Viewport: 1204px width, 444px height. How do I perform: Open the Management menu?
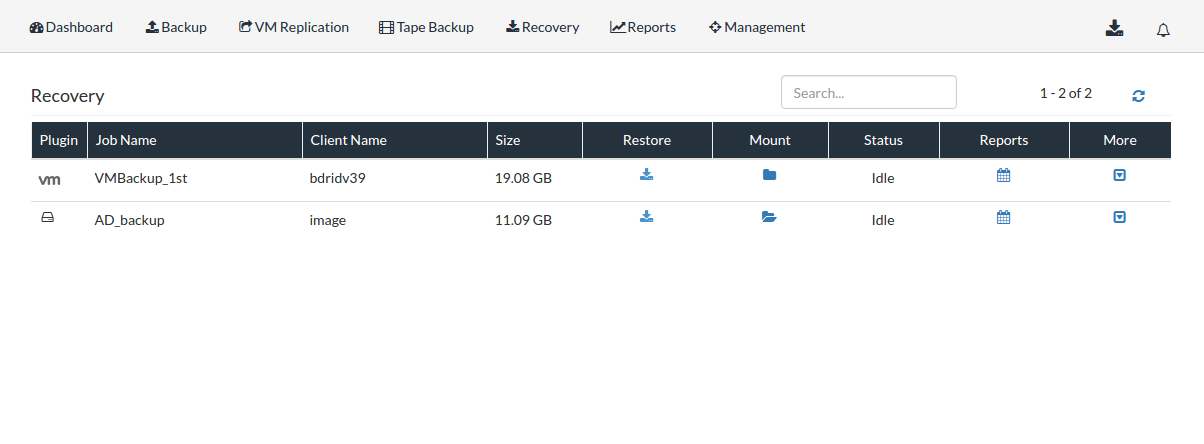[x=757, y=27]
